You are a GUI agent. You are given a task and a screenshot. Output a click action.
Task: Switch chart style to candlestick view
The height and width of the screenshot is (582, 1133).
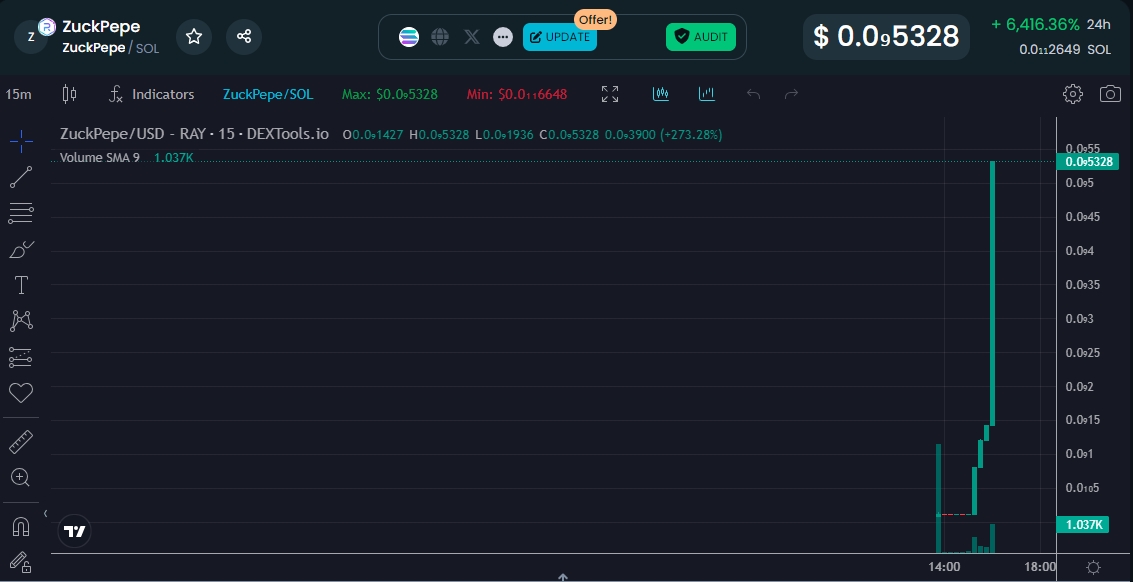pos(660,93)
